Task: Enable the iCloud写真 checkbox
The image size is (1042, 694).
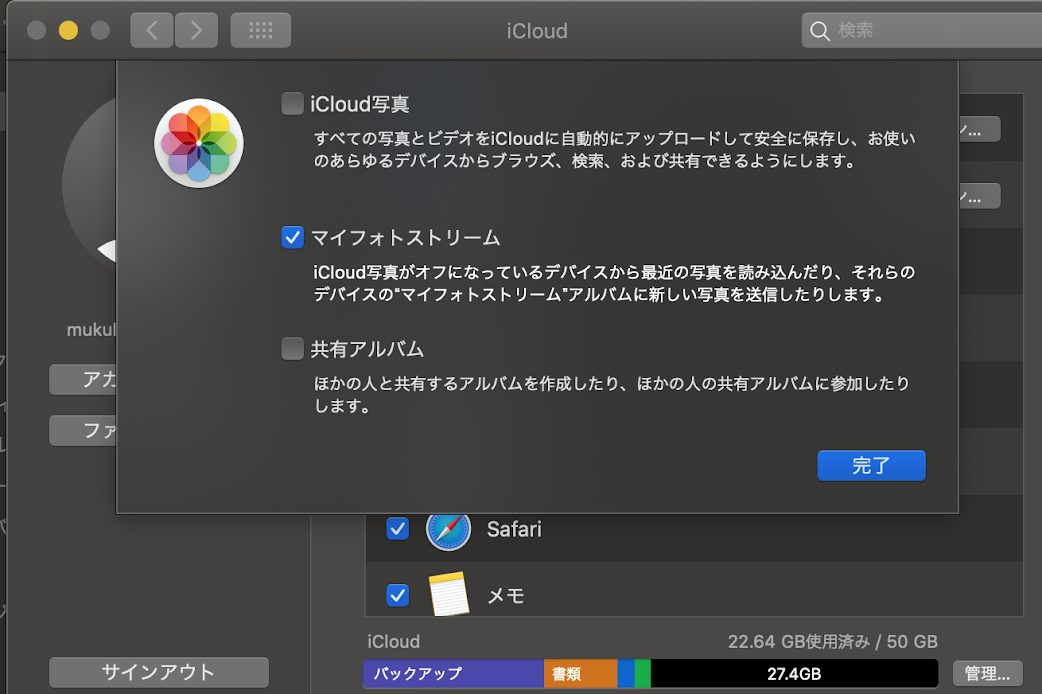Action: tap(292, 104)
